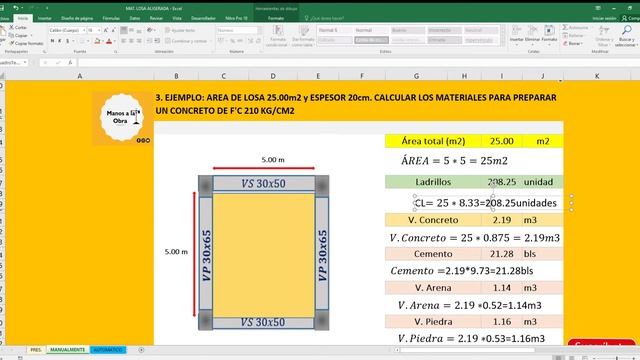
Task: Apply the Buena cell style
Action: point(407,30)
